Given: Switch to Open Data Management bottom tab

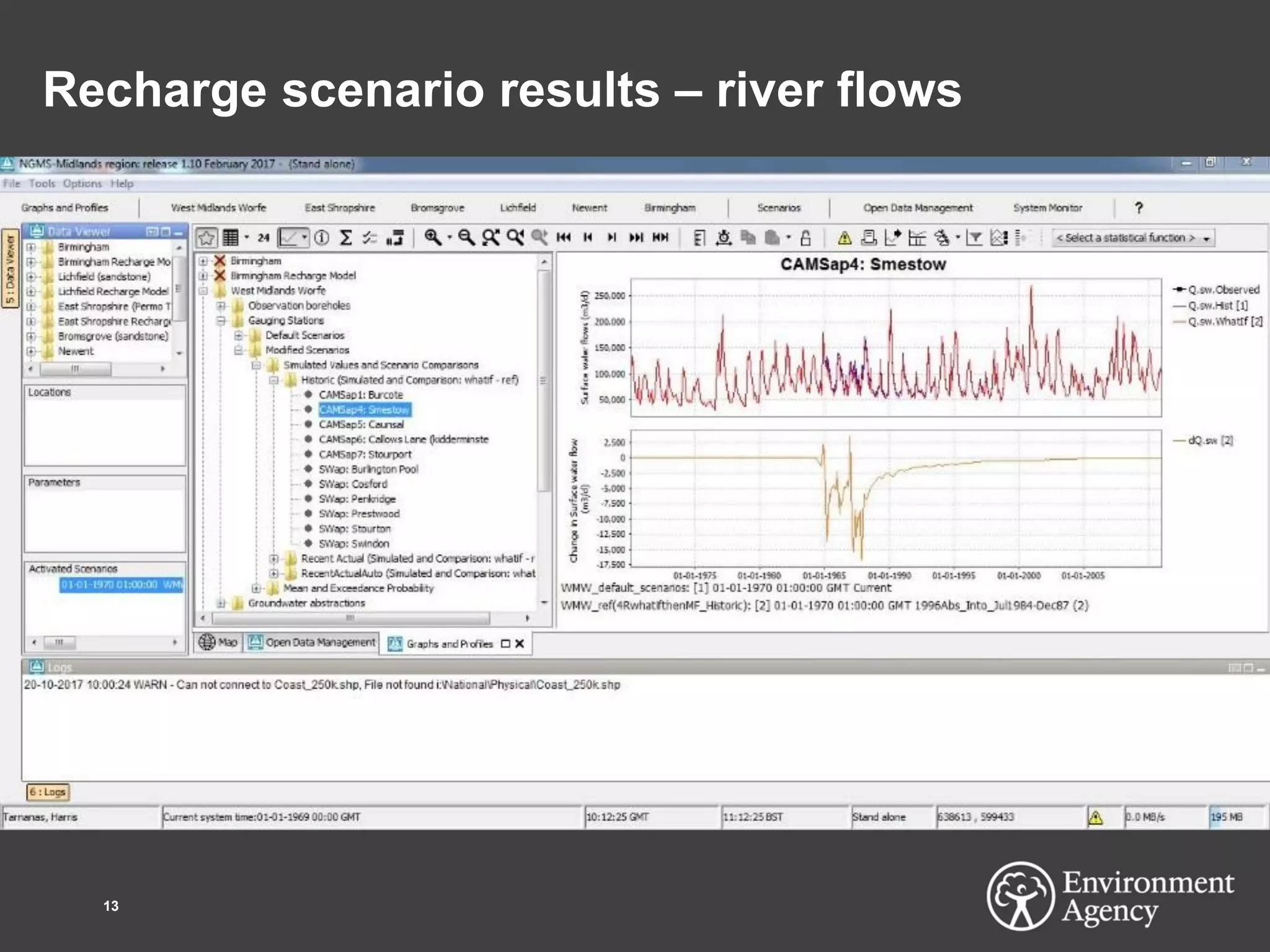Looking at the screenshot, I should point(312,643).
